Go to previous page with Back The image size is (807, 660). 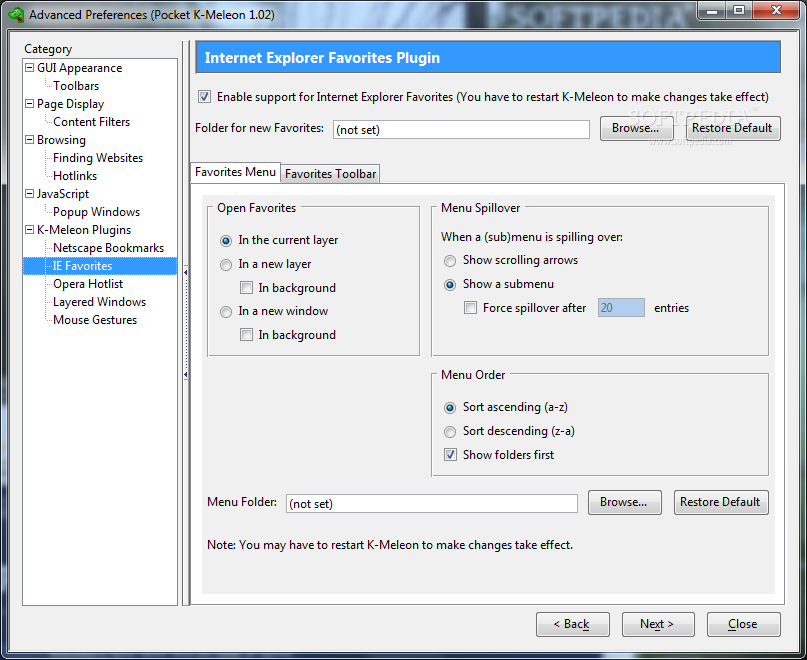[x=573, y=624]
